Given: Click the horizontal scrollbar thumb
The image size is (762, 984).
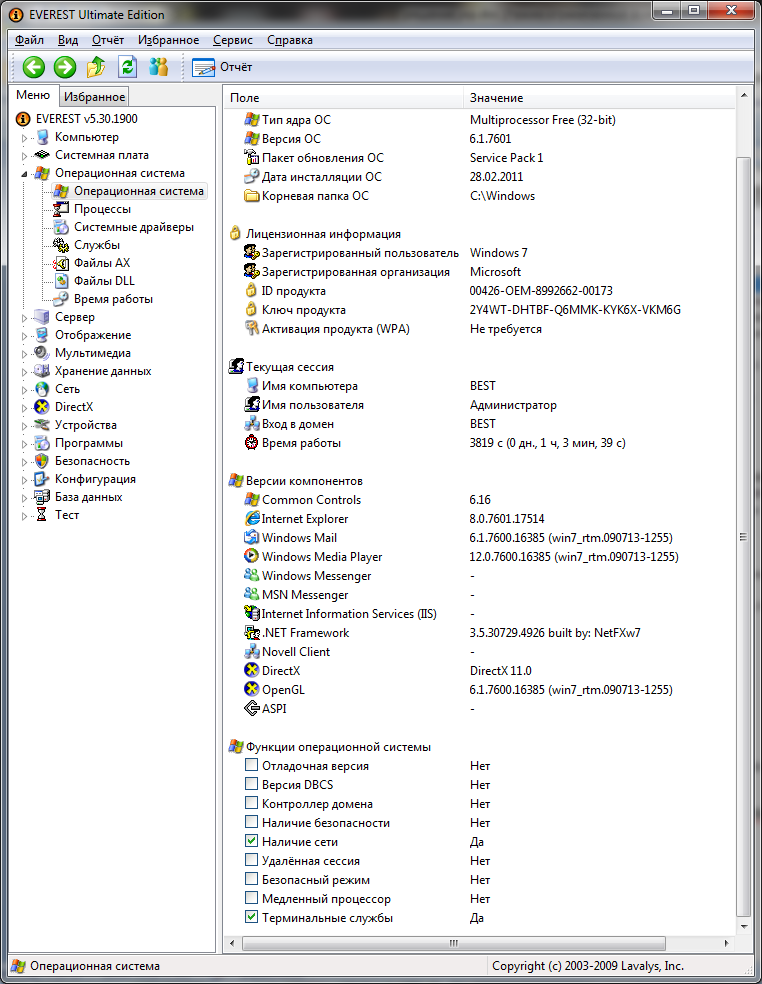Looking at the screenshot, I should pos(454,943).
